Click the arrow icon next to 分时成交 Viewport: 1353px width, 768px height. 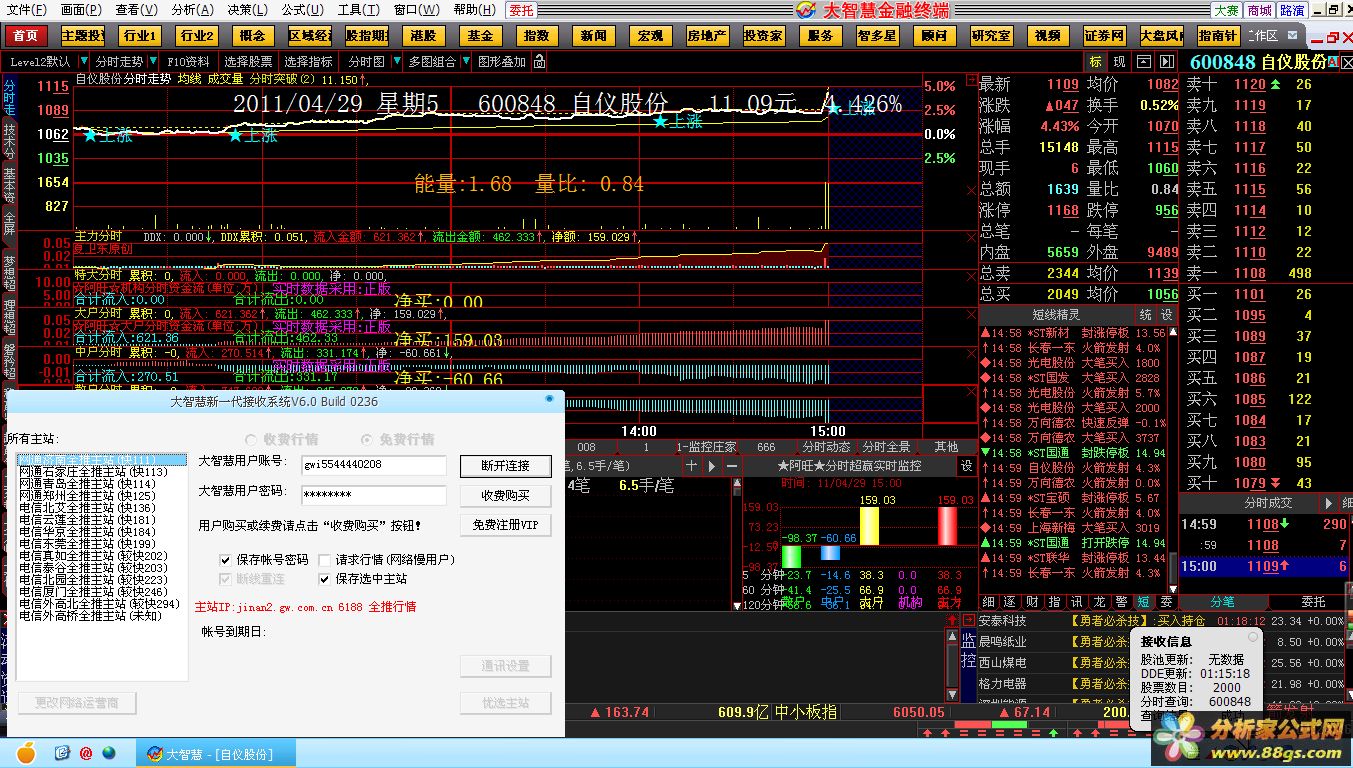click(1329, 503)
